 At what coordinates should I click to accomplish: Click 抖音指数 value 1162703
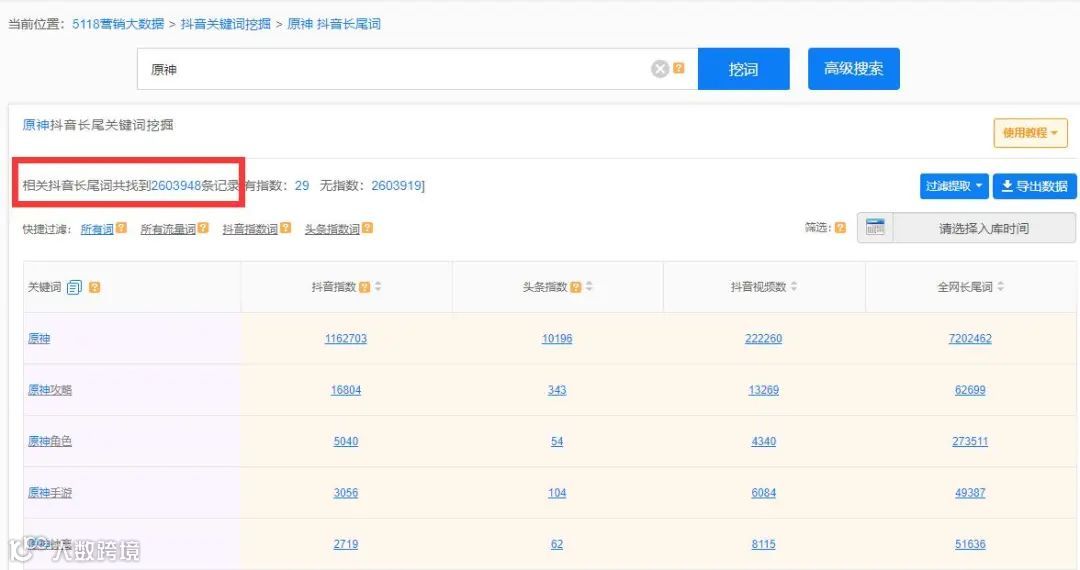pyautogui.click(x=346, y=339)
